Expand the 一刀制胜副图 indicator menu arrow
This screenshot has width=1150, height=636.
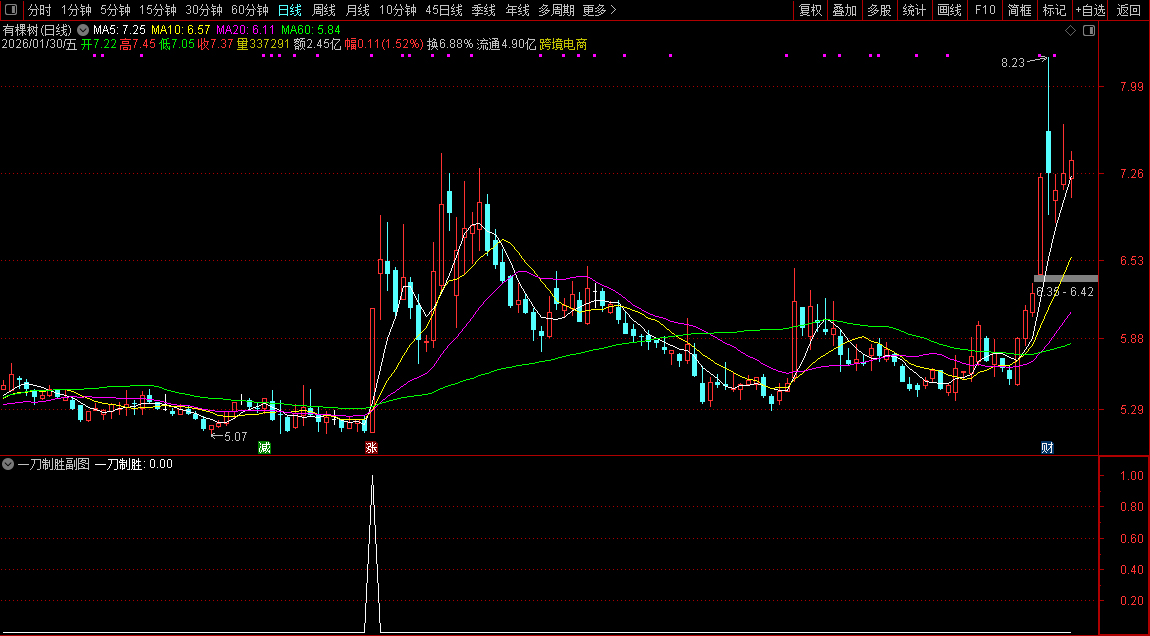click(8, 464)
